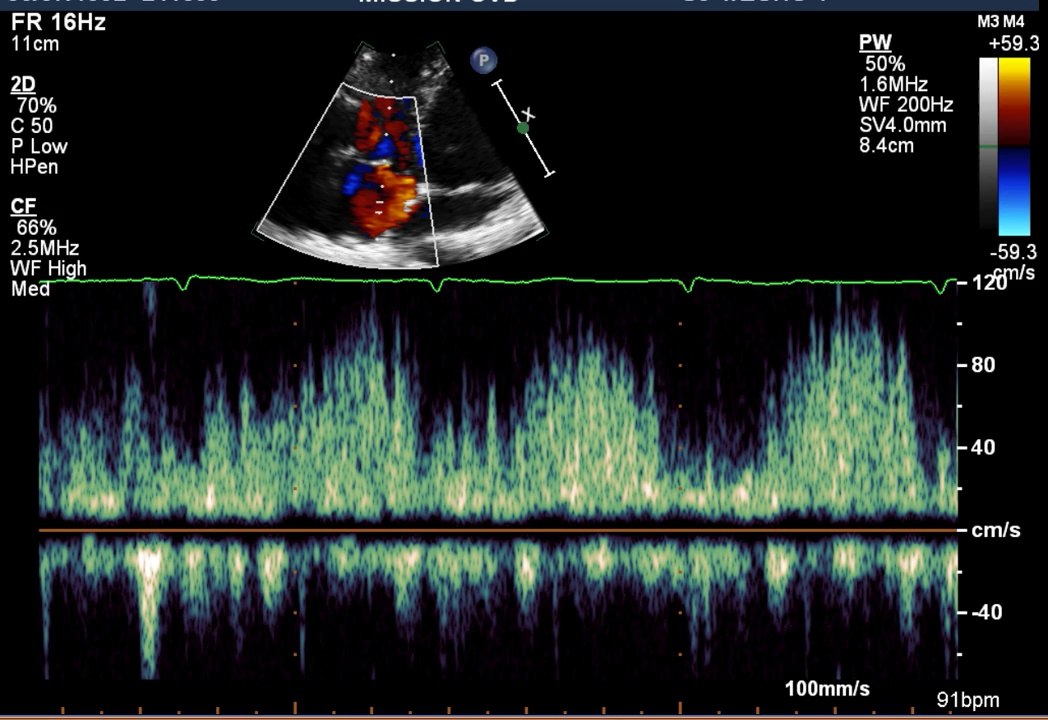The height and width of the screenshot is (720, 1048).
Task: Click the "SV4.0mm" sample volume size
Action: pos(902,125)
